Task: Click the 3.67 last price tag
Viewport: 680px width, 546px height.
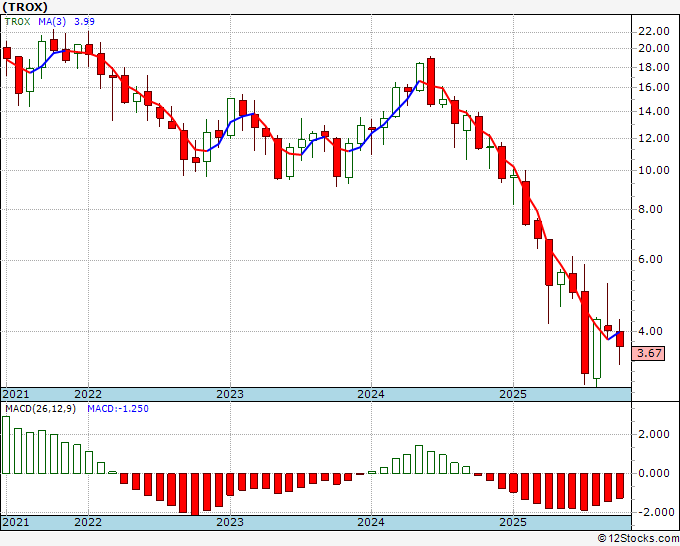Action: [648, 353]
